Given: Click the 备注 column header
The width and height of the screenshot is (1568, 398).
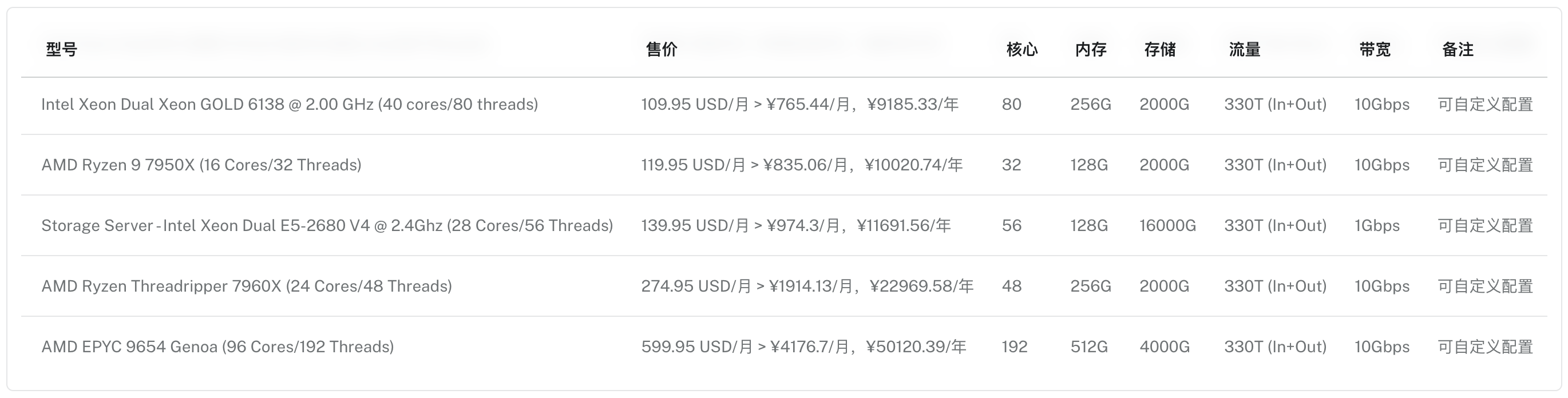Looking at the screenshot, I should click(x=1457, y=49).
